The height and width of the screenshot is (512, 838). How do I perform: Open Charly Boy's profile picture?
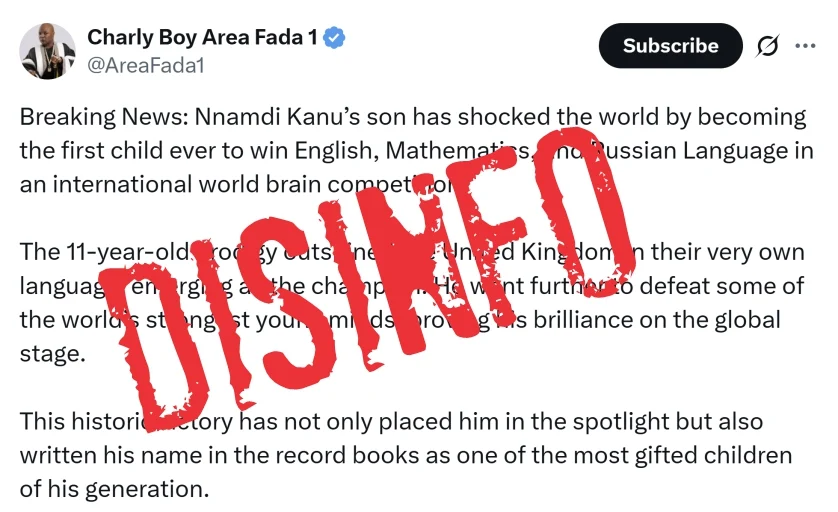coord(47,51)
